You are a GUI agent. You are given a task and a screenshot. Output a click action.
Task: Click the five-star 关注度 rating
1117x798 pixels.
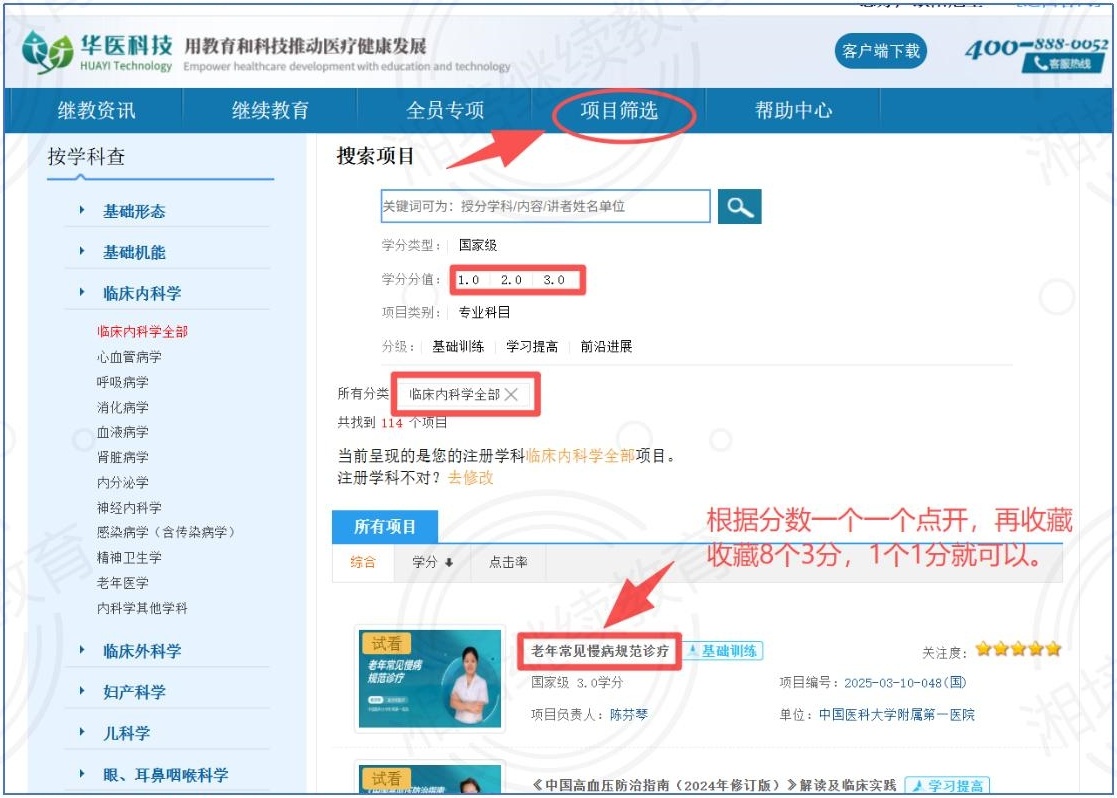click(x=1017, y=650)
